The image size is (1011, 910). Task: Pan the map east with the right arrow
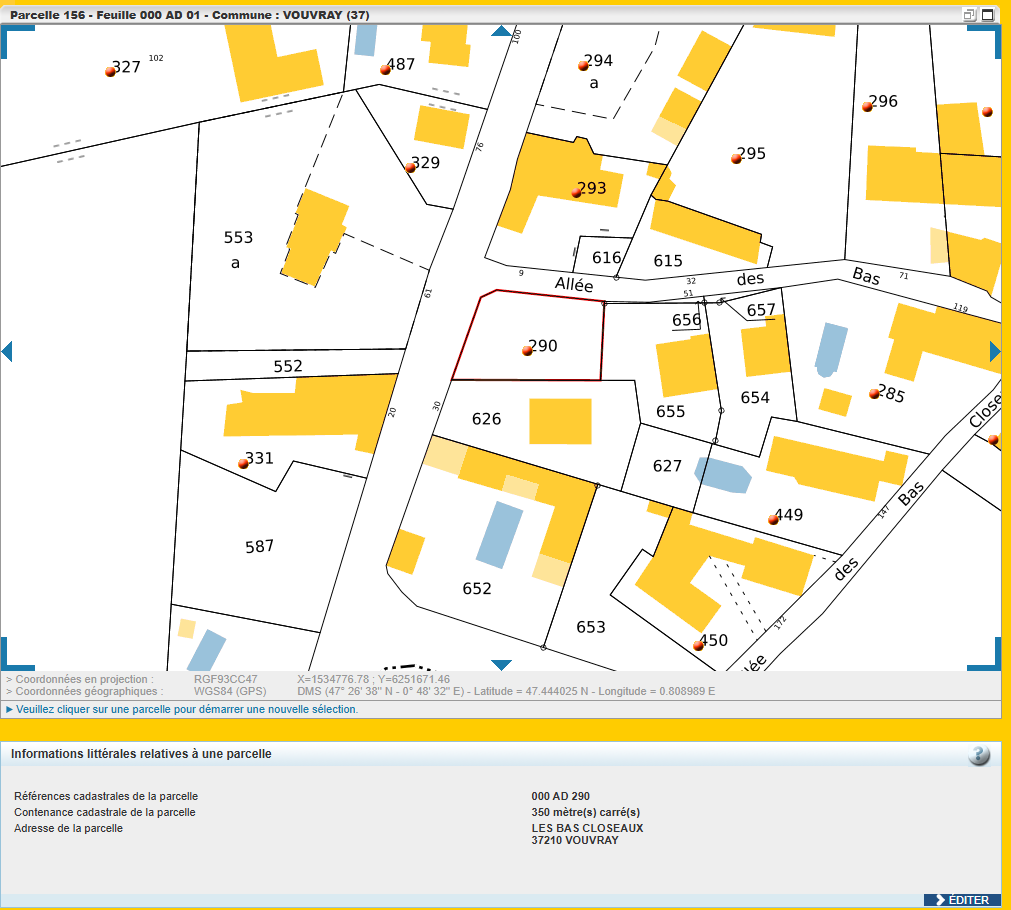(995, 351)
